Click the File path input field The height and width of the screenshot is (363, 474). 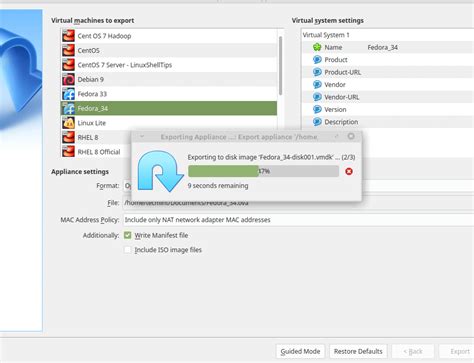click(298, 203)
